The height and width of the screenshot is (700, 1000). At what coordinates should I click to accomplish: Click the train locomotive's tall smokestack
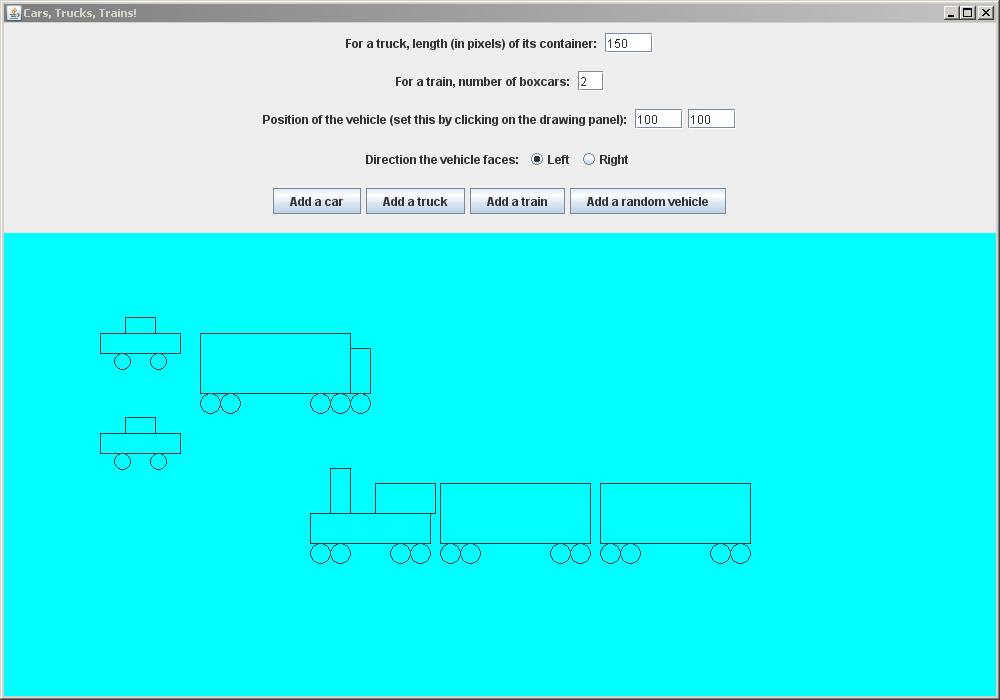point(340,490)
